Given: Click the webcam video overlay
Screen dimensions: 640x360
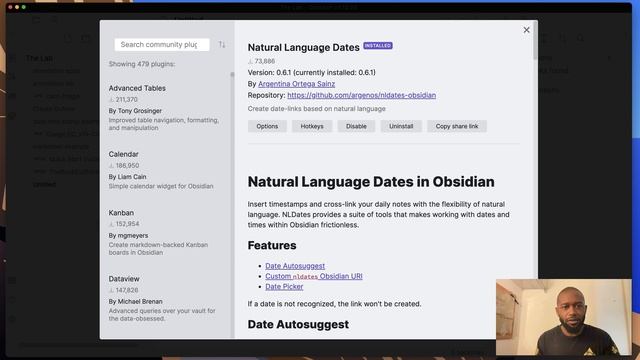Looking at the screenshot, I should tap(564, 317).
